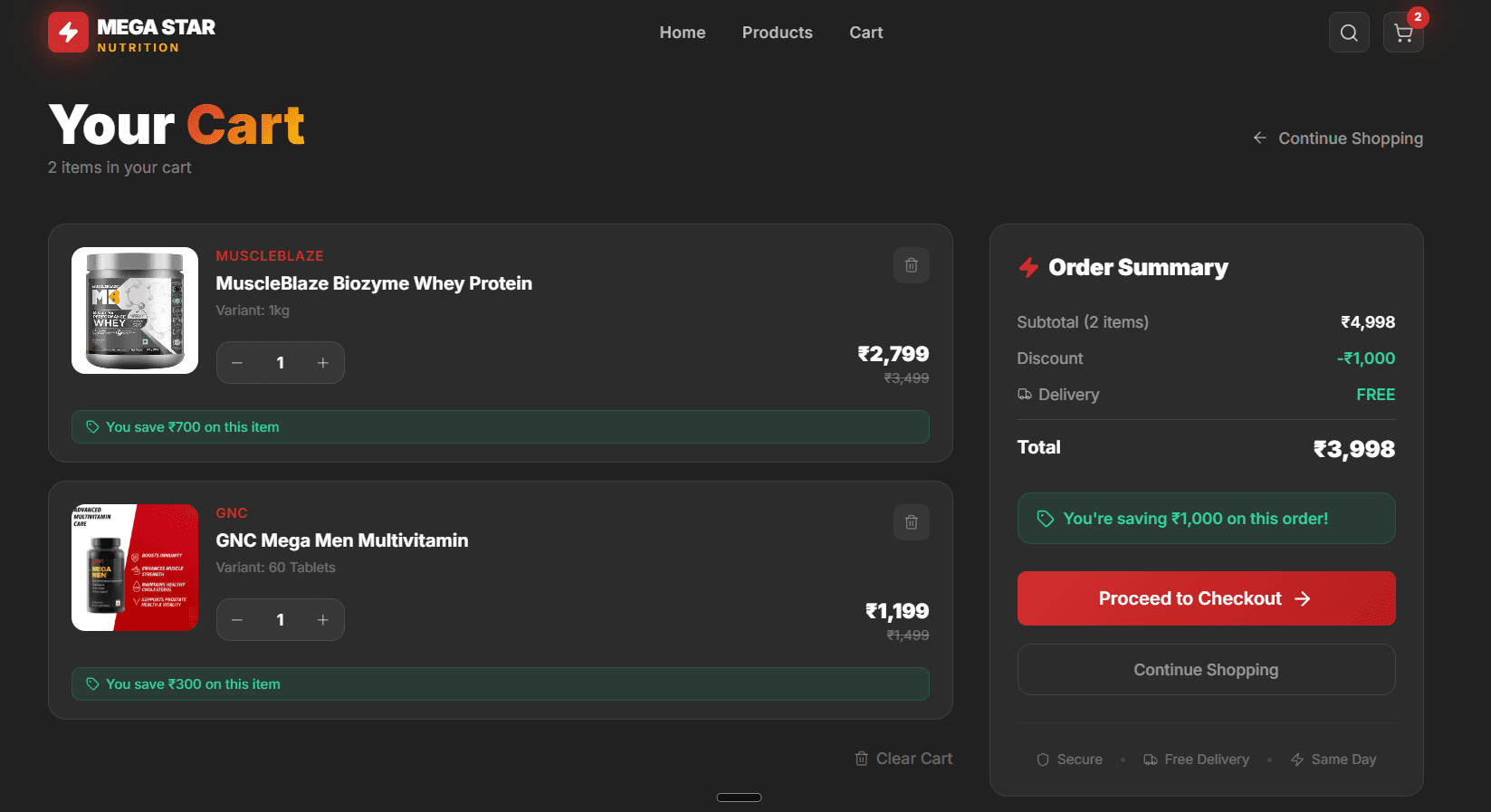Viewport: 1491px width, 812px height.
Task: Click the FREE delivery value
Action: coord(1376,395)
